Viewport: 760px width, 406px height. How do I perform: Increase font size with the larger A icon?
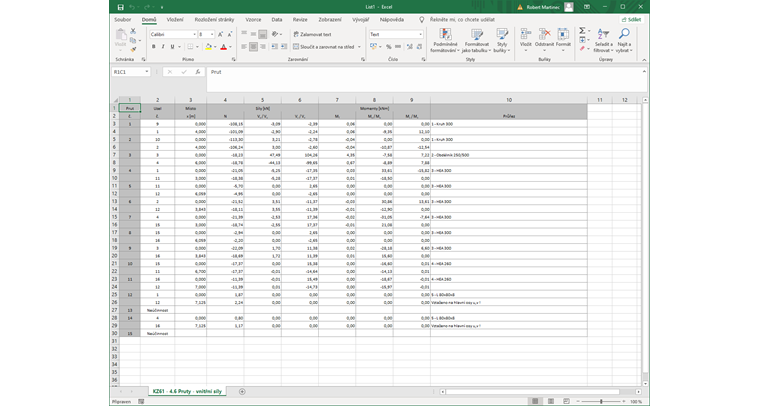coord(221,34)
